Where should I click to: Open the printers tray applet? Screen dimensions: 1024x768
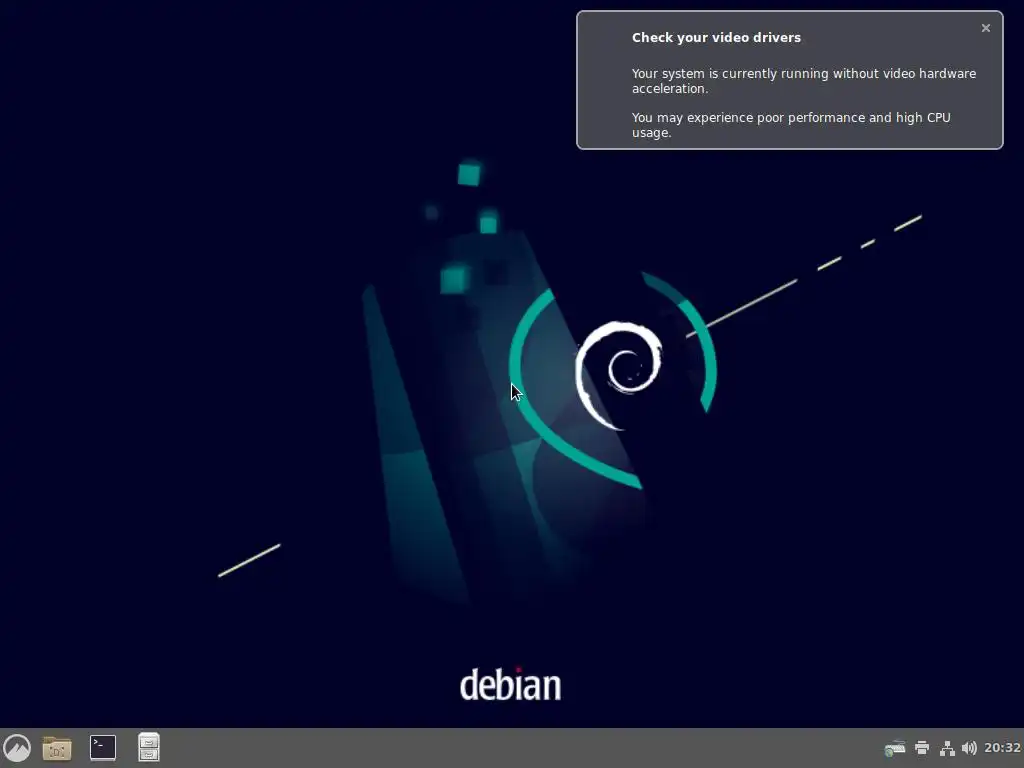tap(922, 748)
